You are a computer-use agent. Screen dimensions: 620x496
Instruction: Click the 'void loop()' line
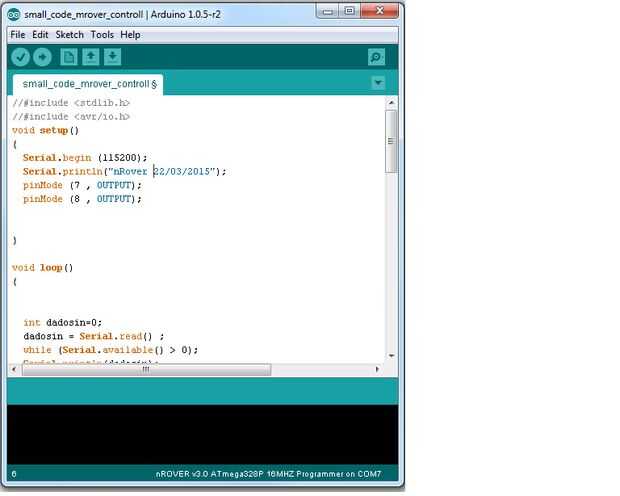coord(43,268)
